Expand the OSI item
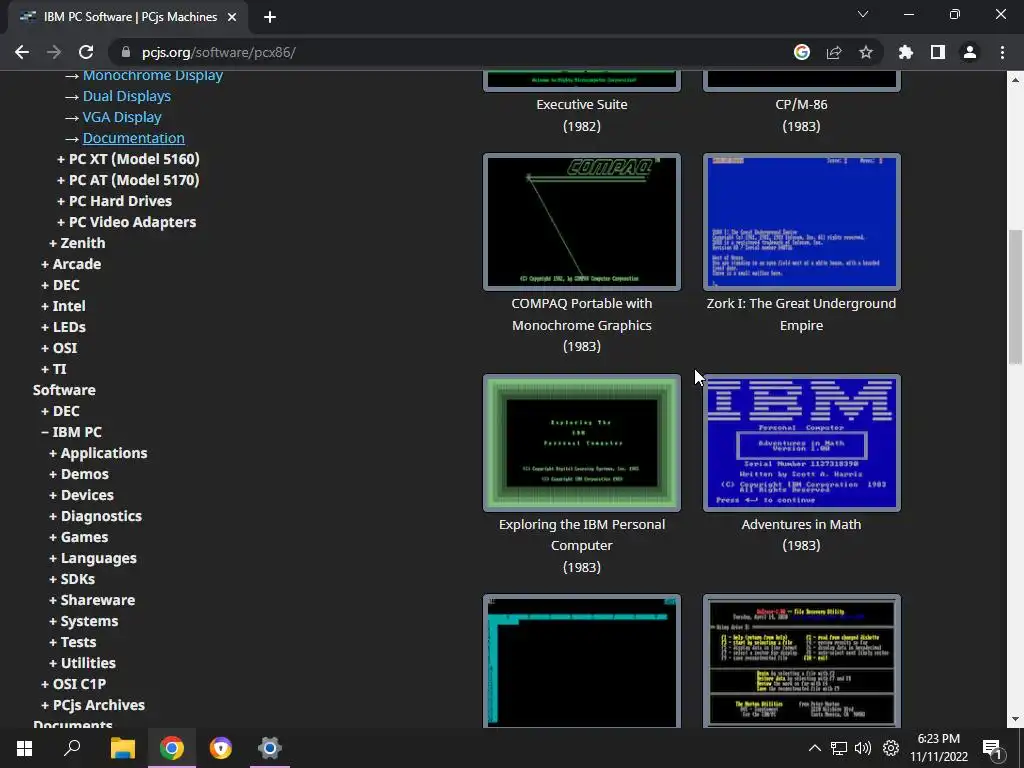 (59, 348)
